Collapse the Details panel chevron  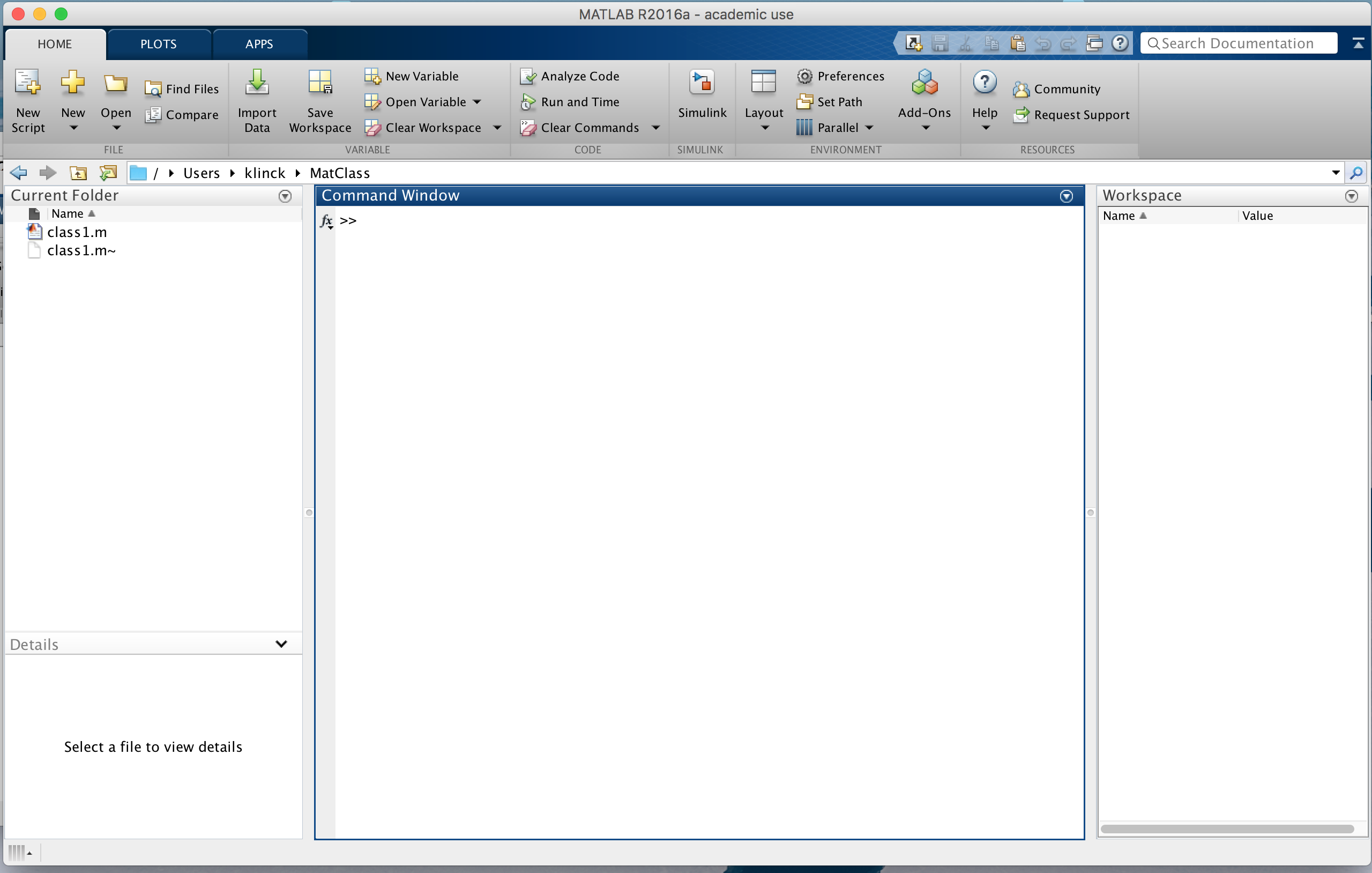tap(281, 644)
